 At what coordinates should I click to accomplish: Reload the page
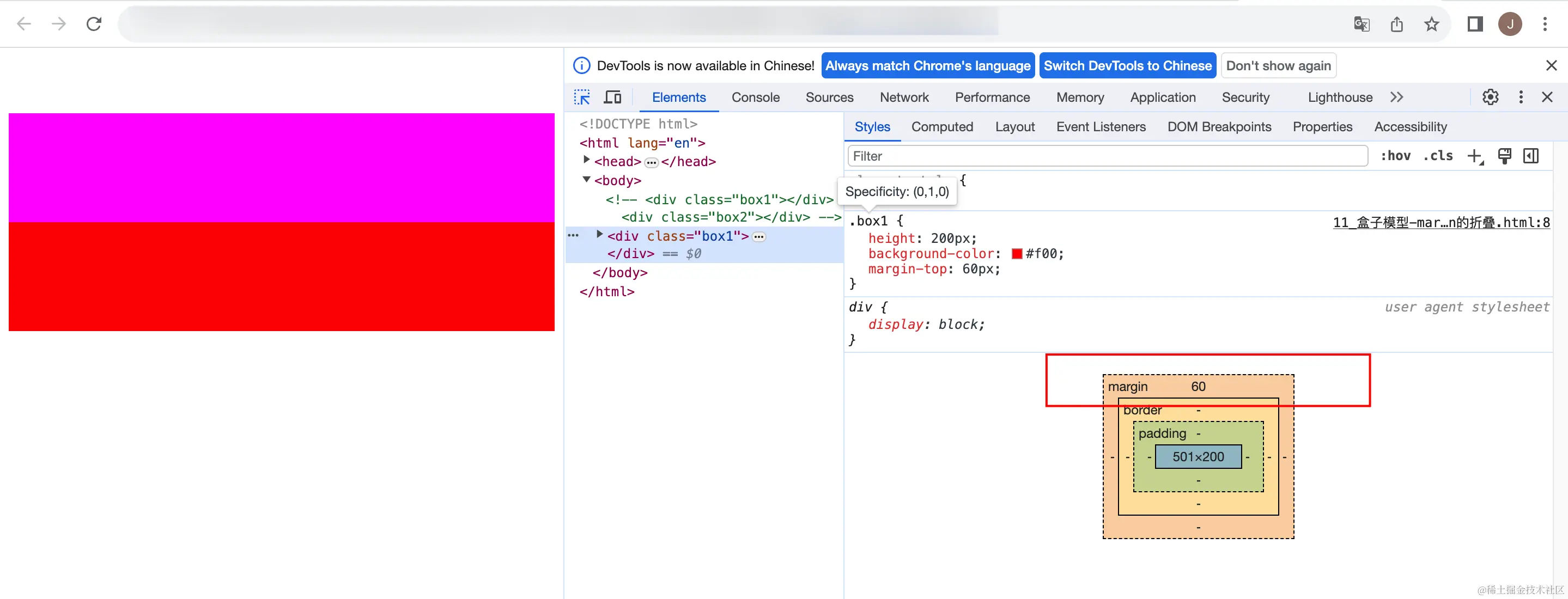pos(94,24)
